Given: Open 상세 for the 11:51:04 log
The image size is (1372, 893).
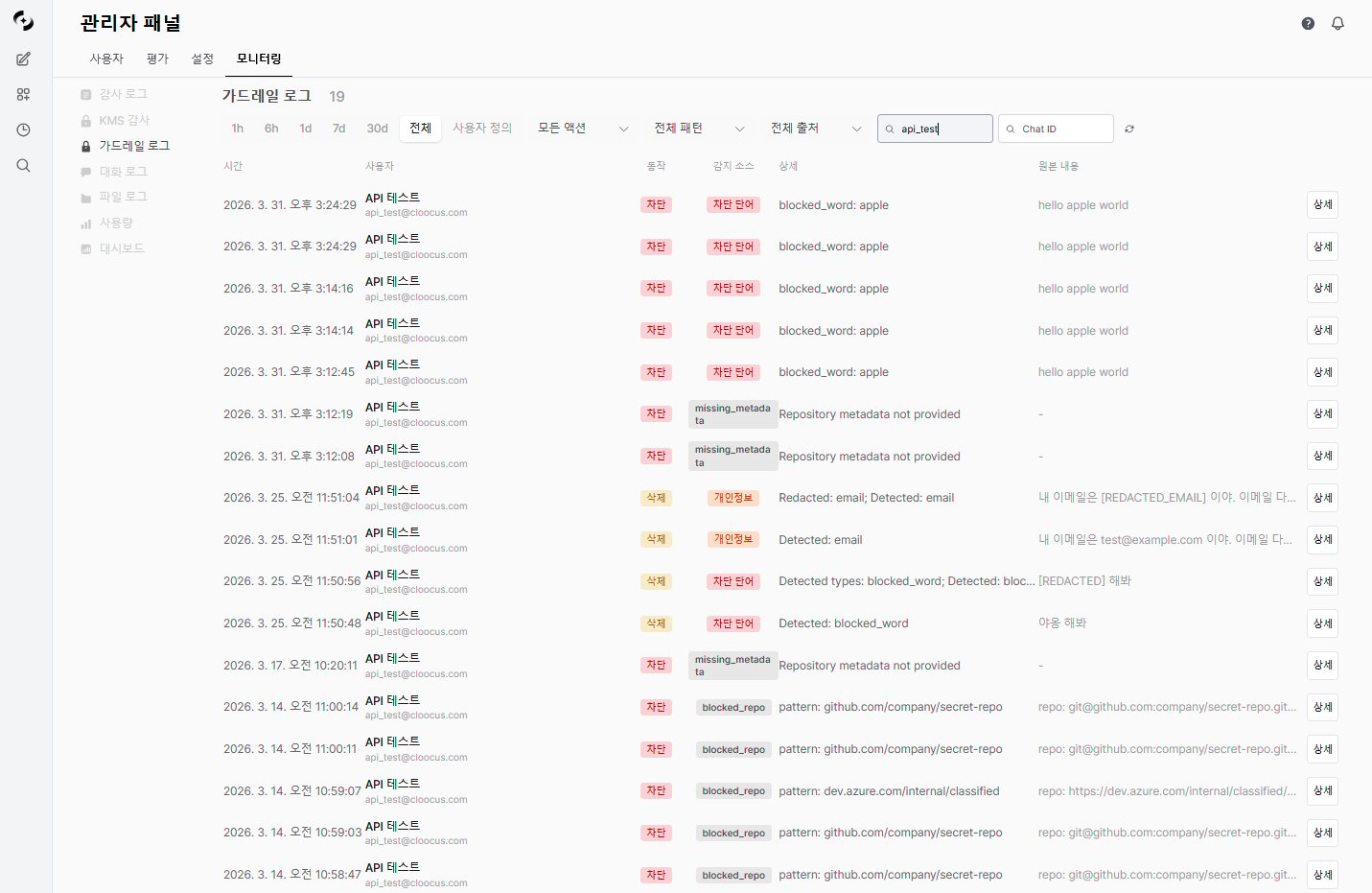Looking at the screenshot, I should [1322, 498].
